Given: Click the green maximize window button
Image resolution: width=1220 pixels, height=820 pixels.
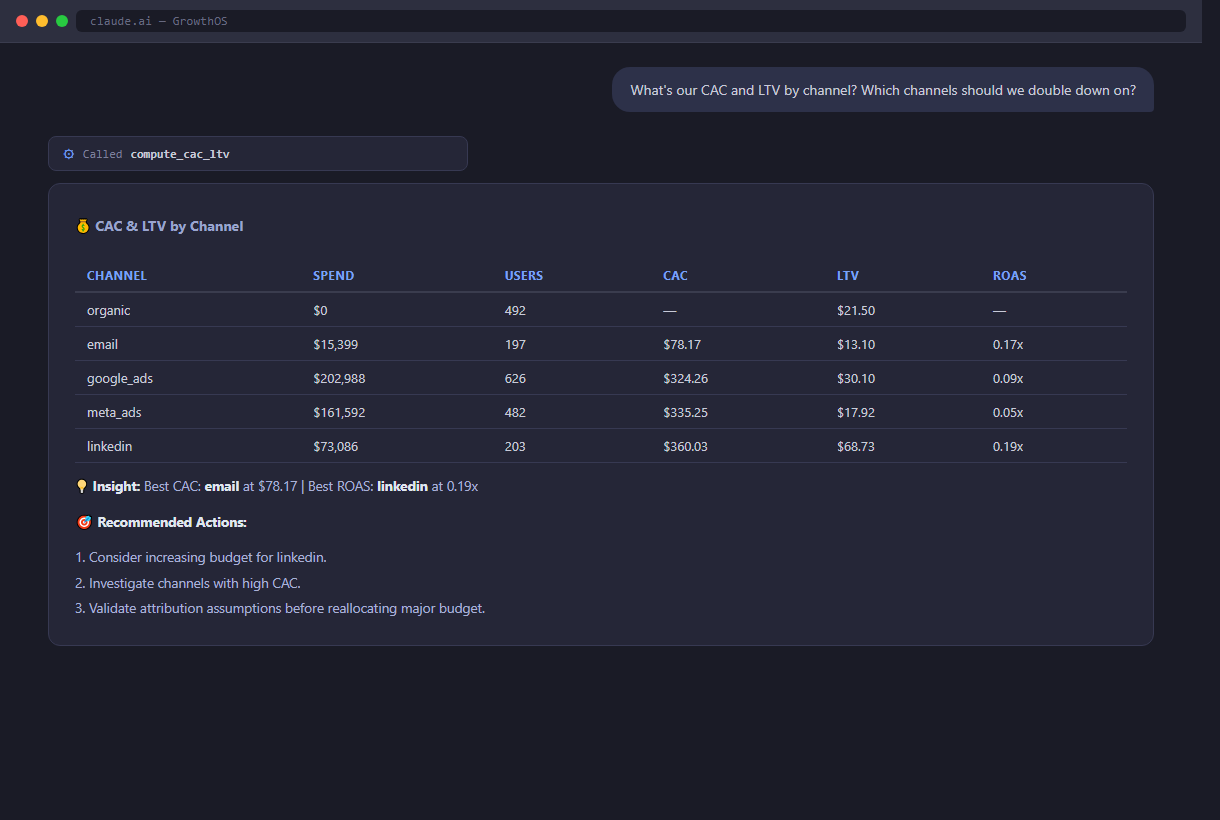Looking at the screenshot, I should click(x=62, y=21).
